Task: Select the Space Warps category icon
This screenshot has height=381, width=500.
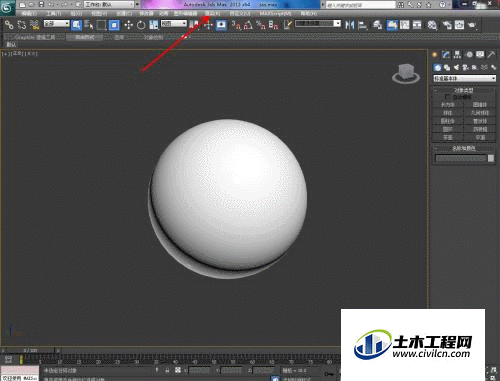Action: 484,68
